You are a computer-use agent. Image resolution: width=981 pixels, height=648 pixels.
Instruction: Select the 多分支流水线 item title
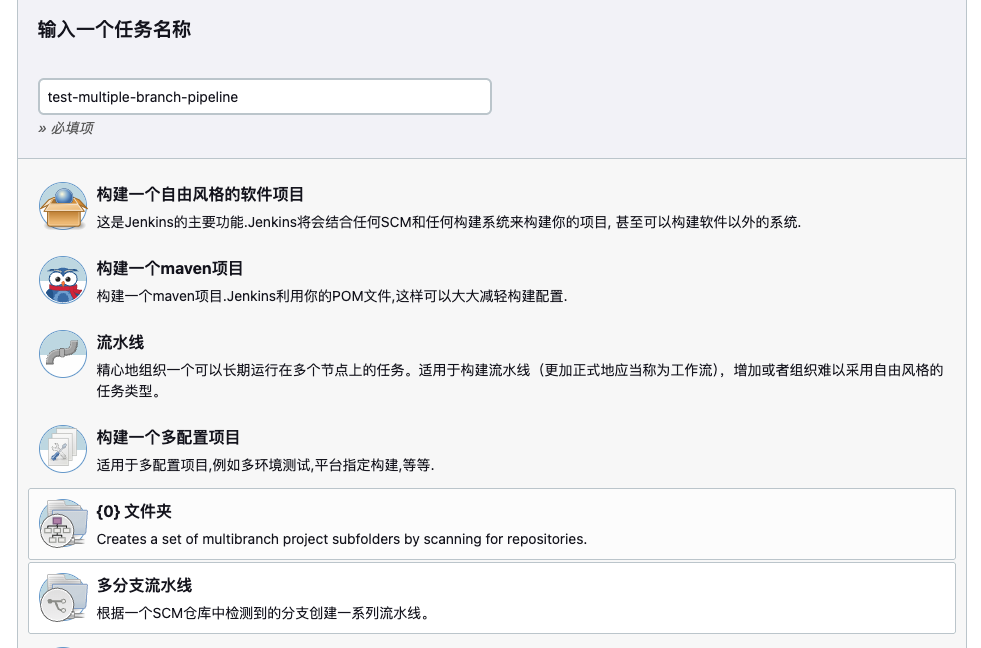tap(144, 585)
